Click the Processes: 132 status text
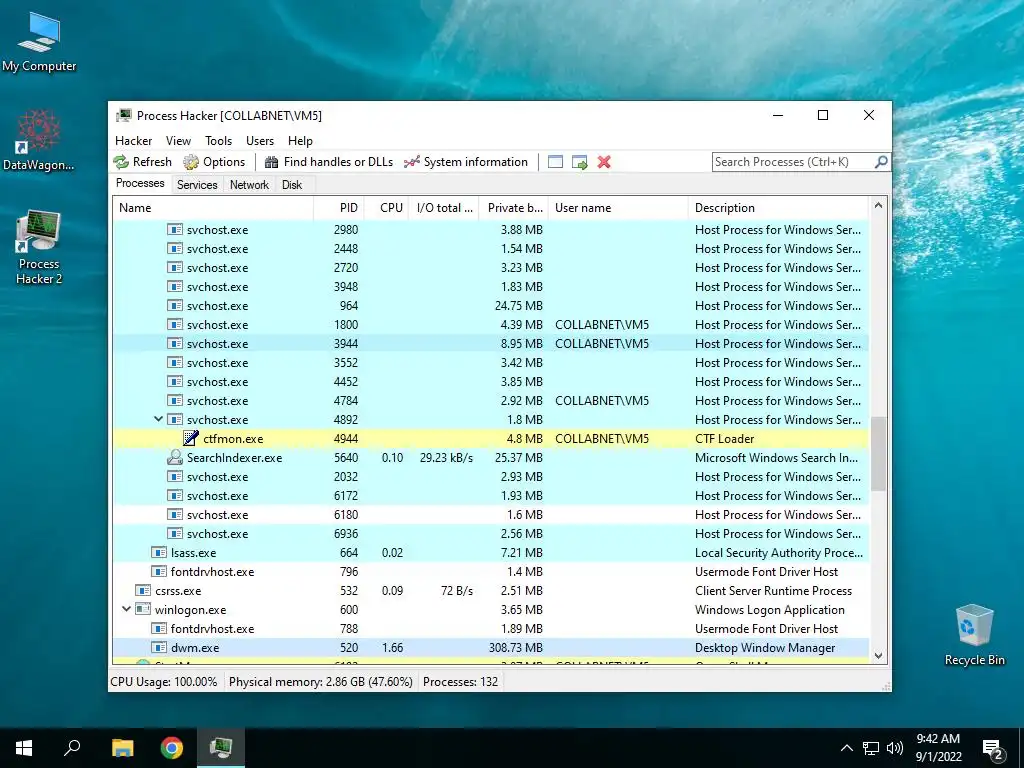Image resolution: width=1024 pixels, height=768 pixels. click(460, 682)
